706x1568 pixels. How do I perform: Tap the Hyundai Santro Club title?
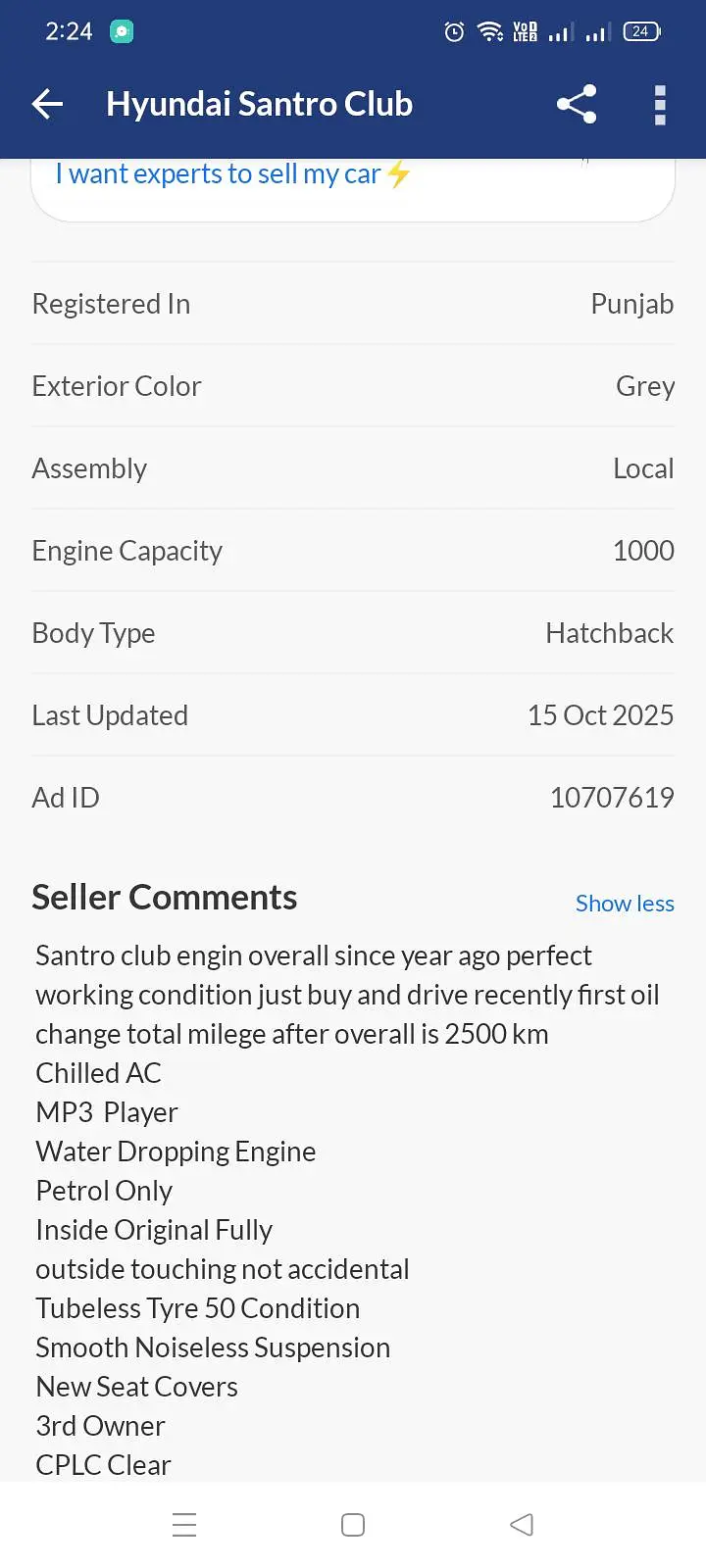tap(259, 104)
